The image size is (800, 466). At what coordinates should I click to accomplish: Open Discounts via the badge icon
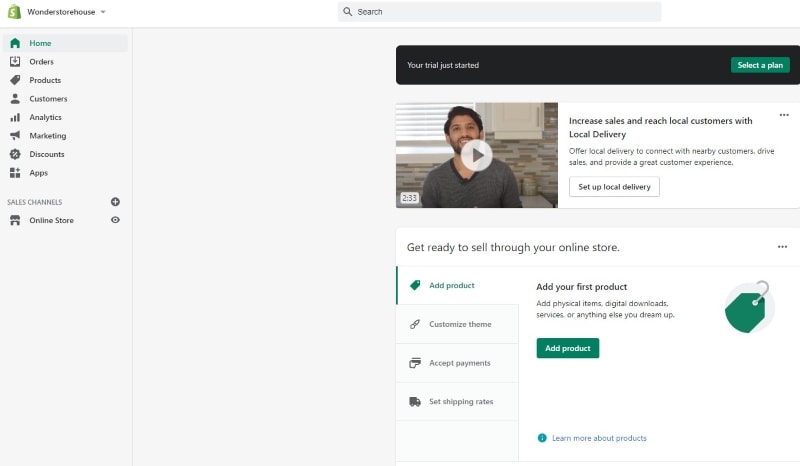tap(15, 154)
